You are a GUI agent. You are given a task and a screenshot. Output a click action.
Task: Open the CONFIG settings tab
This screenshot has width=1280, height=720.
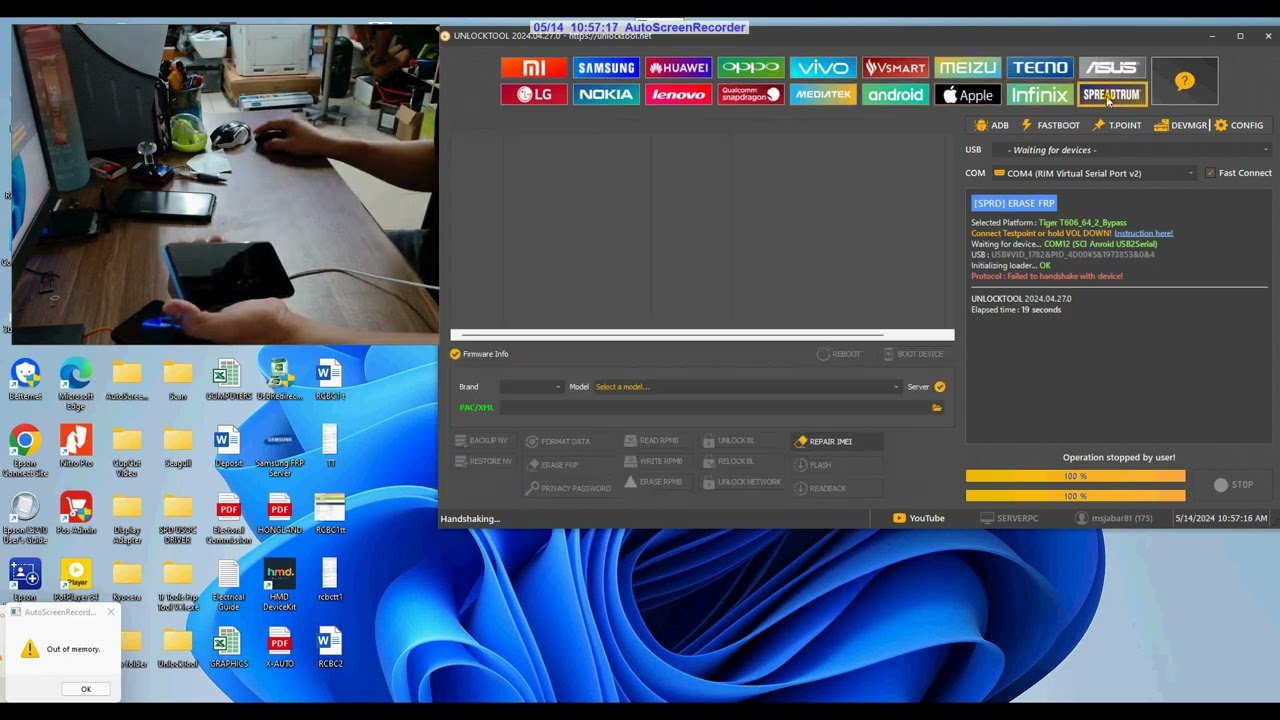click(x=1239, y=125)
